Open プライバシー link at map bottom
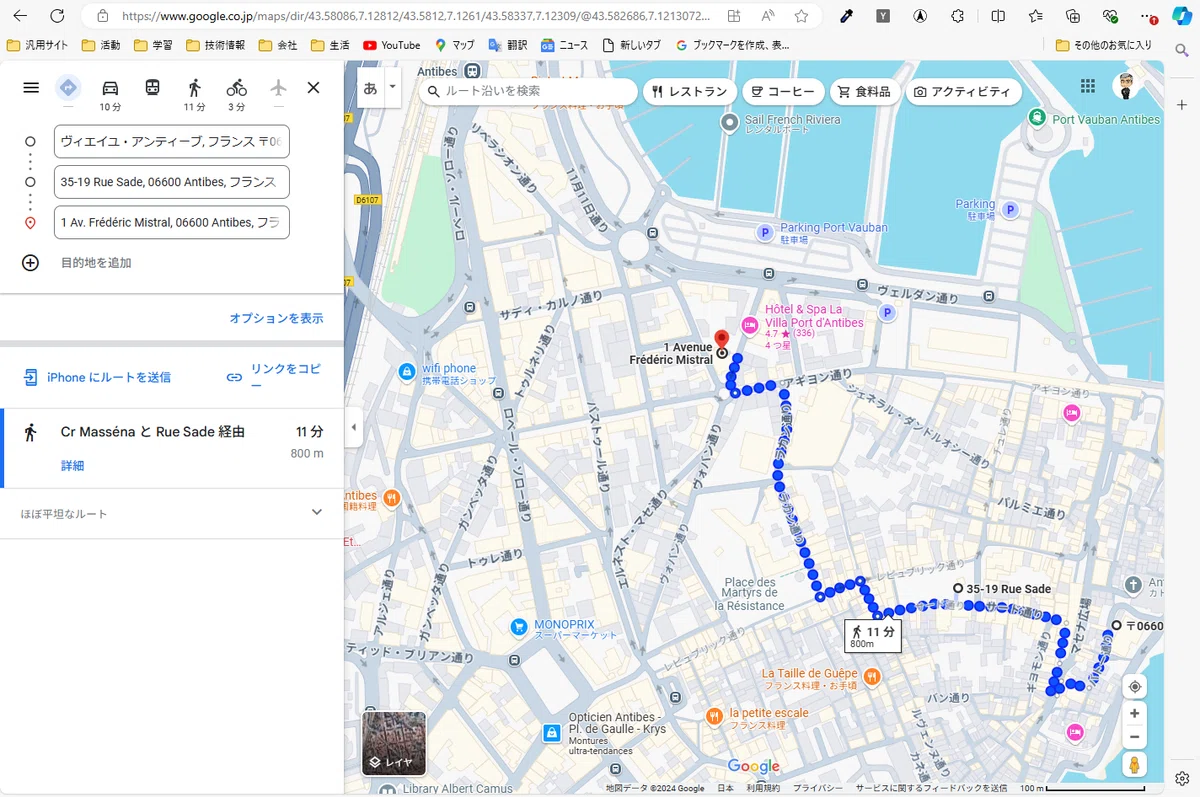This screenshot has height=797, width=1200. 817,788
